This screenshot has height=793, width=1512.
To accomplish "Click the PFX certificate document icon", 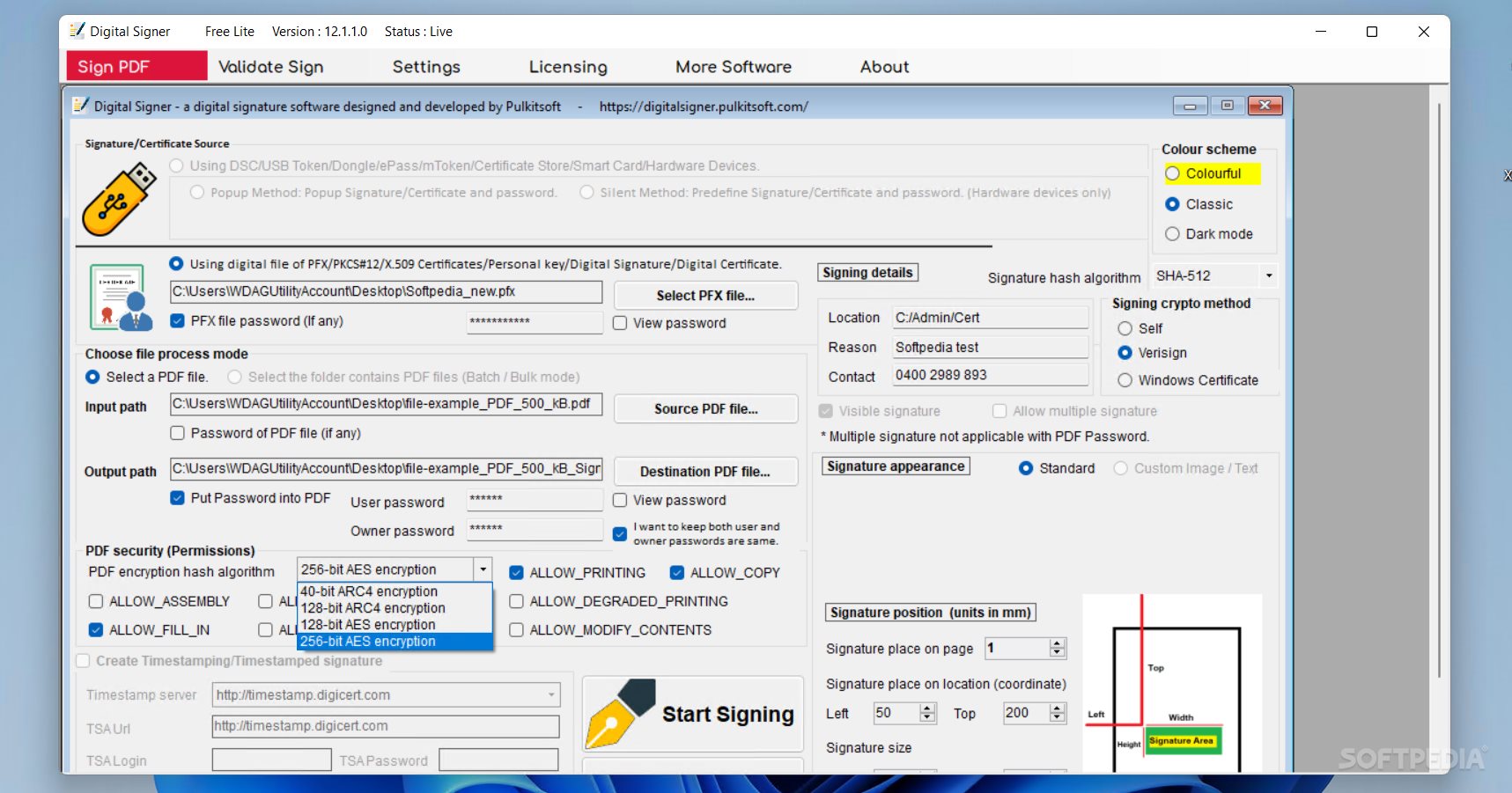I will click(122, 297).
